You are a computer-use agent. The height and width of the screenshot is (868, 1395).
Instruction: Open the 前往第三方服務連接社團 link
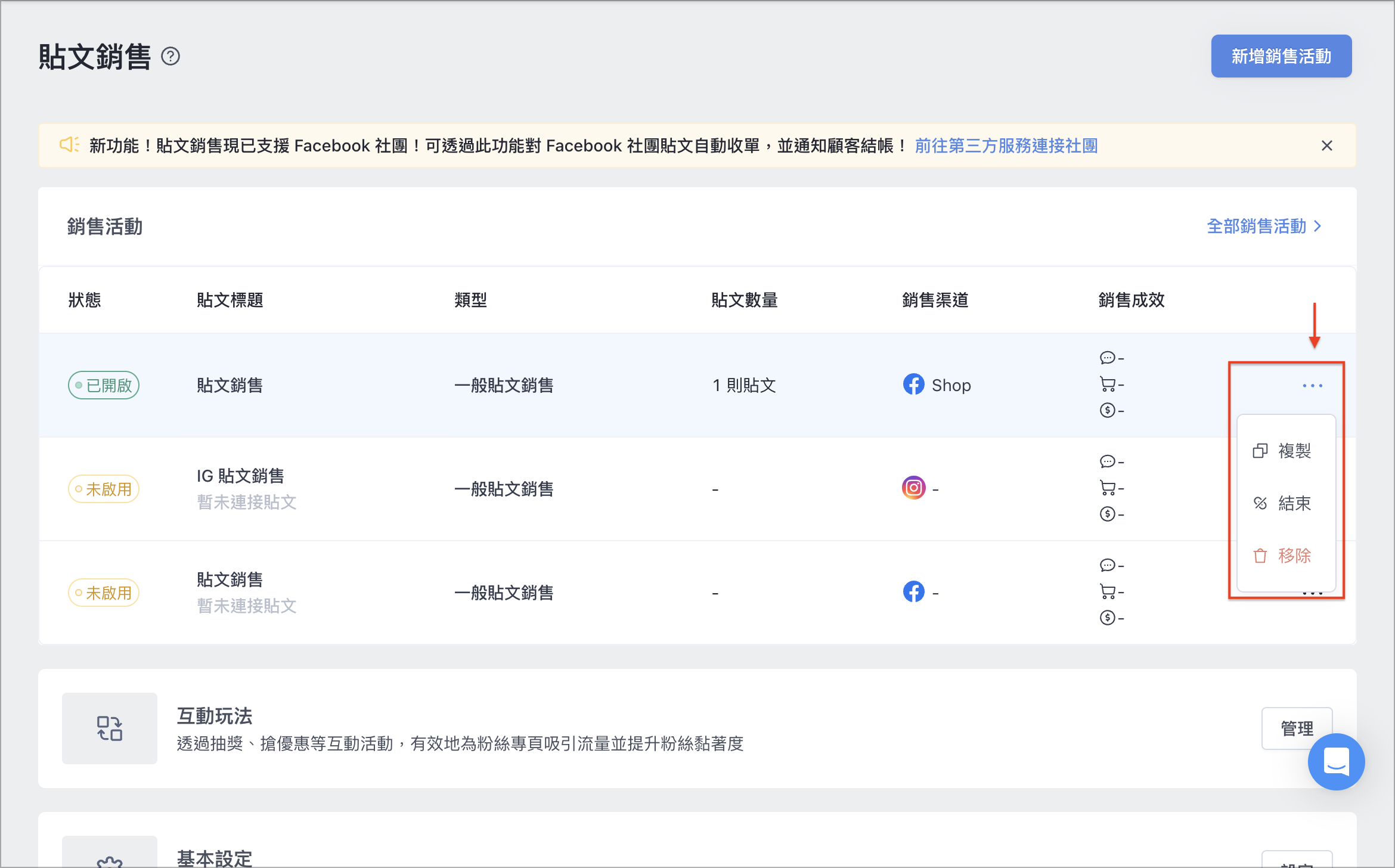pos(1006,145)
